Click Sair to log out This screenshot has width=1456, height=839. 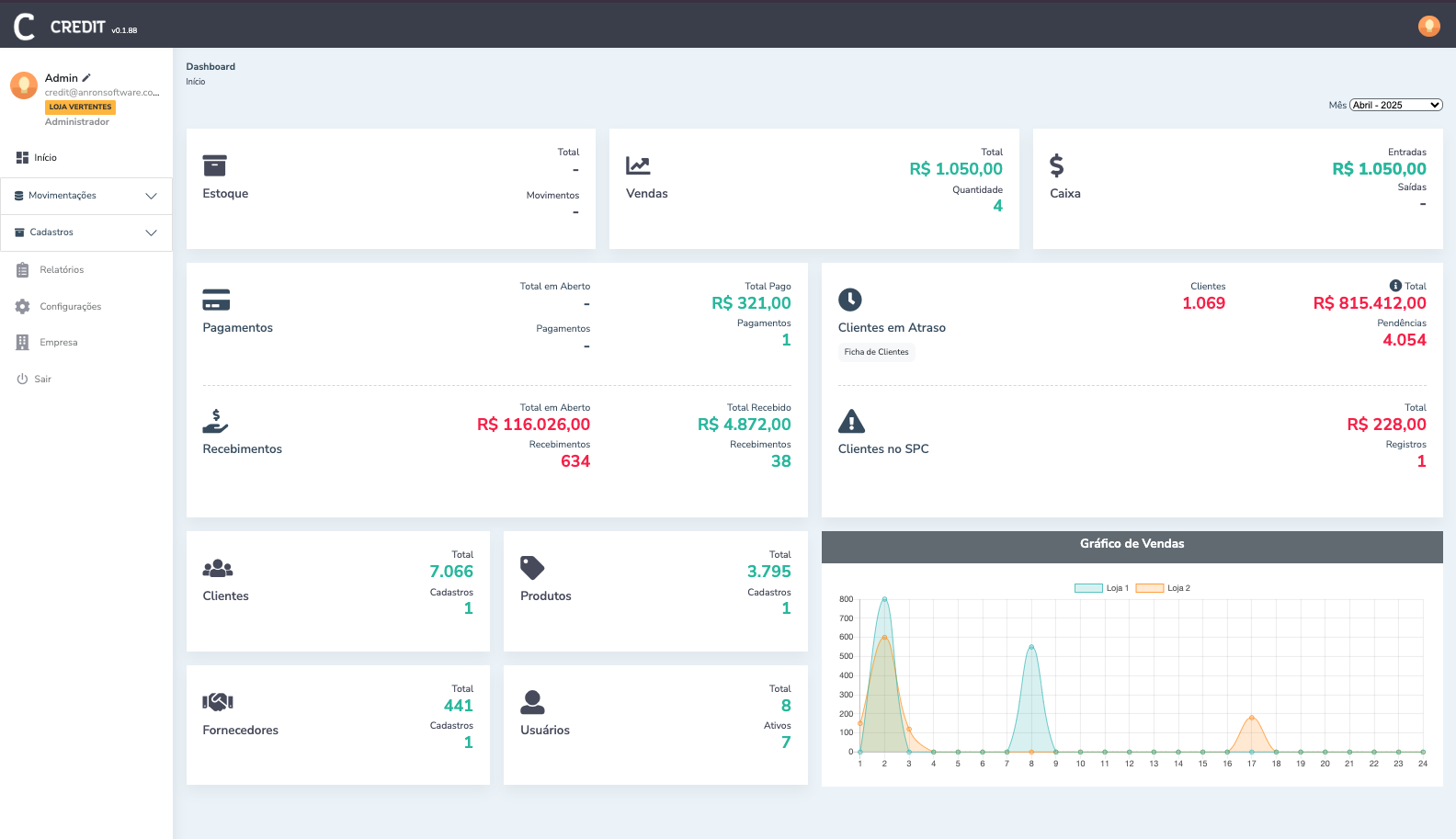(42, 380)
